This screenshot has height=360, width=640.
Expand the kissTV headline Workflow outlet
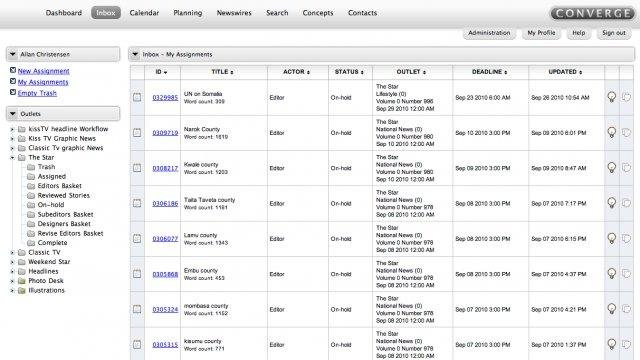pos(12,129)
